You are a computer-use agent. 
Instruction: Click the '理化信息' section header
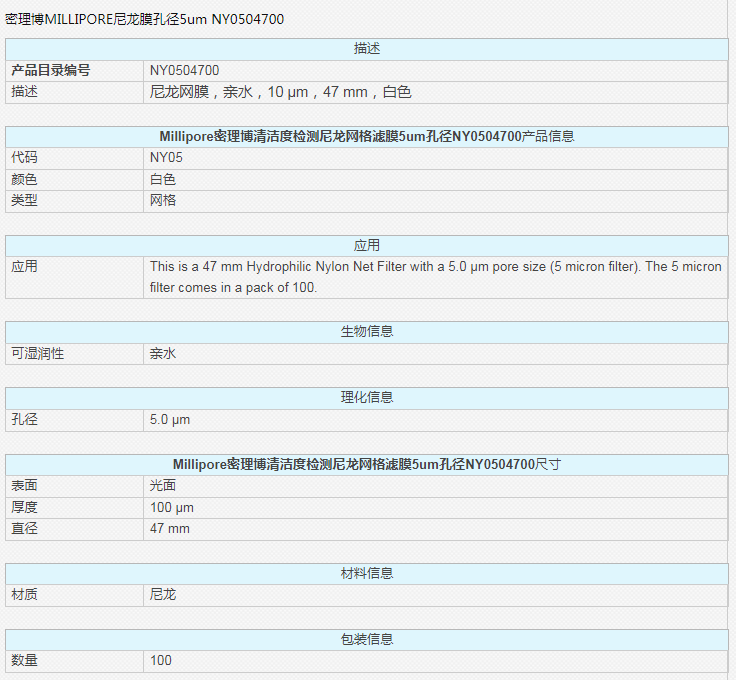coord(367,398)
